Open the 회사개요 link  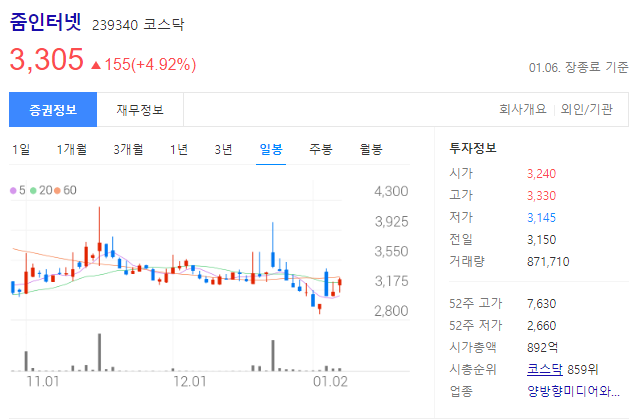(522, 109)
